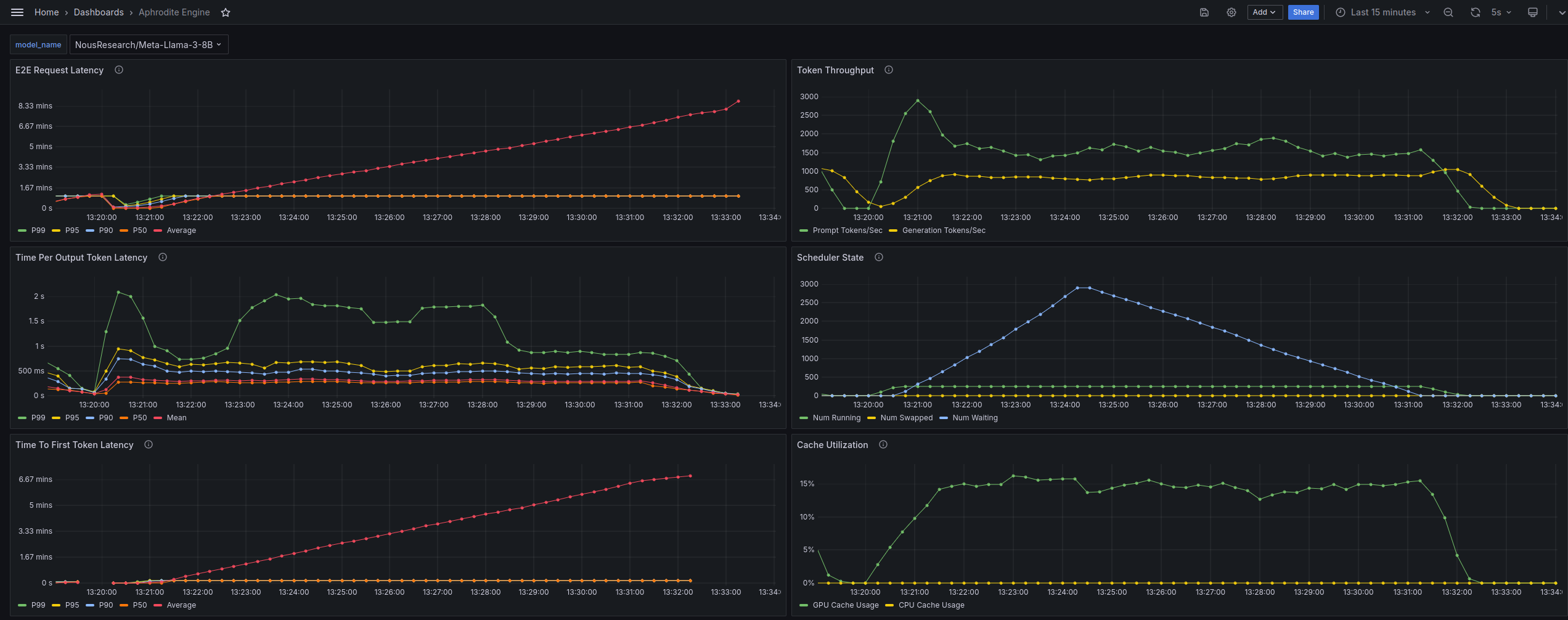Zoom out the time range

[1448, 12]
